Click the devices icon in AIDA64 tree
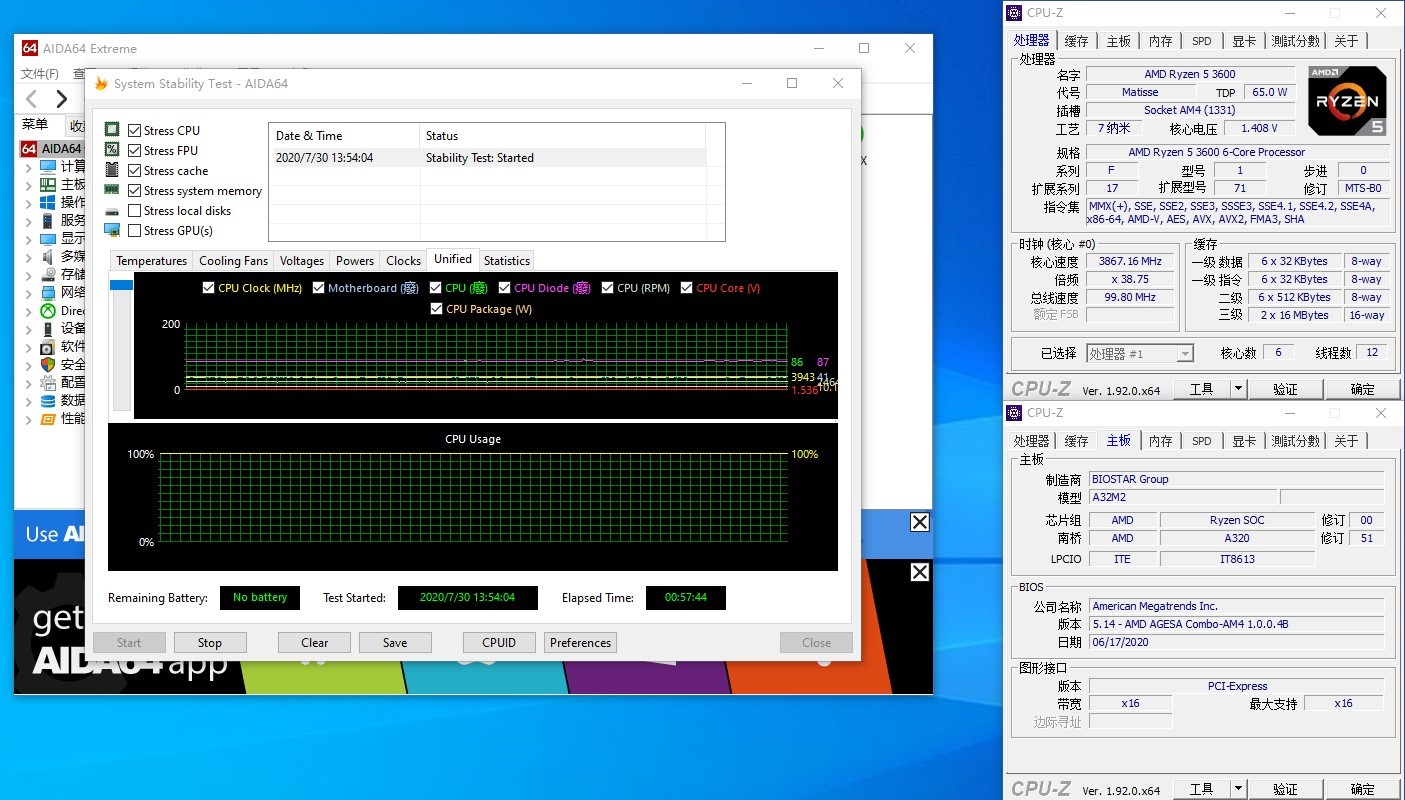 (48, 328)
